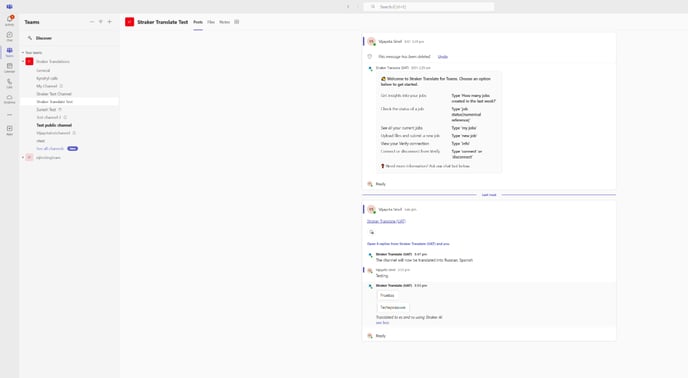This screenshot has width=688, height=378.
Task: Switch to the Files tab
Action: pos(211,22)
